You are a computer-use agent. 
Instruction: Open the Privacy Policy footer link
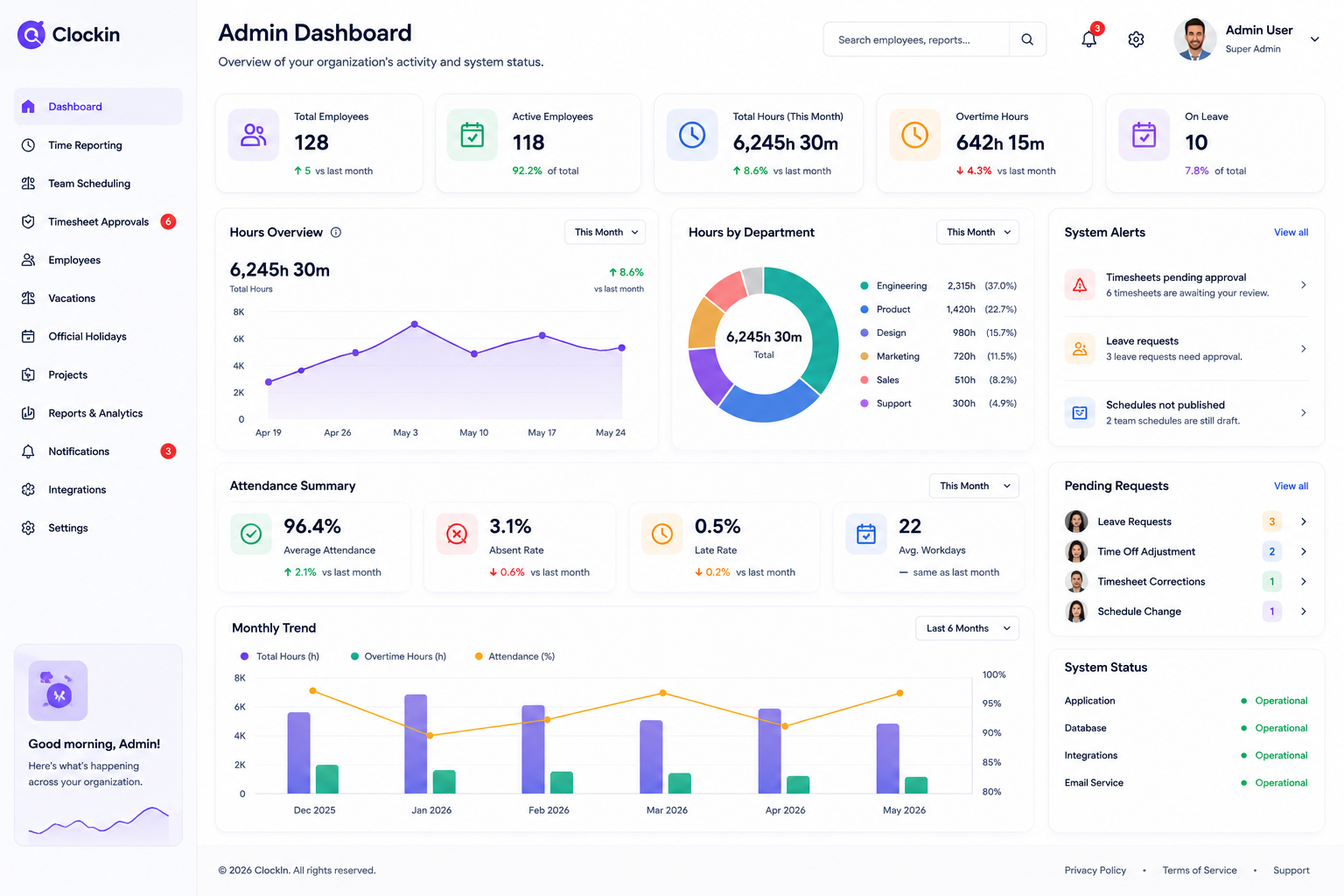click(1095, 871)
